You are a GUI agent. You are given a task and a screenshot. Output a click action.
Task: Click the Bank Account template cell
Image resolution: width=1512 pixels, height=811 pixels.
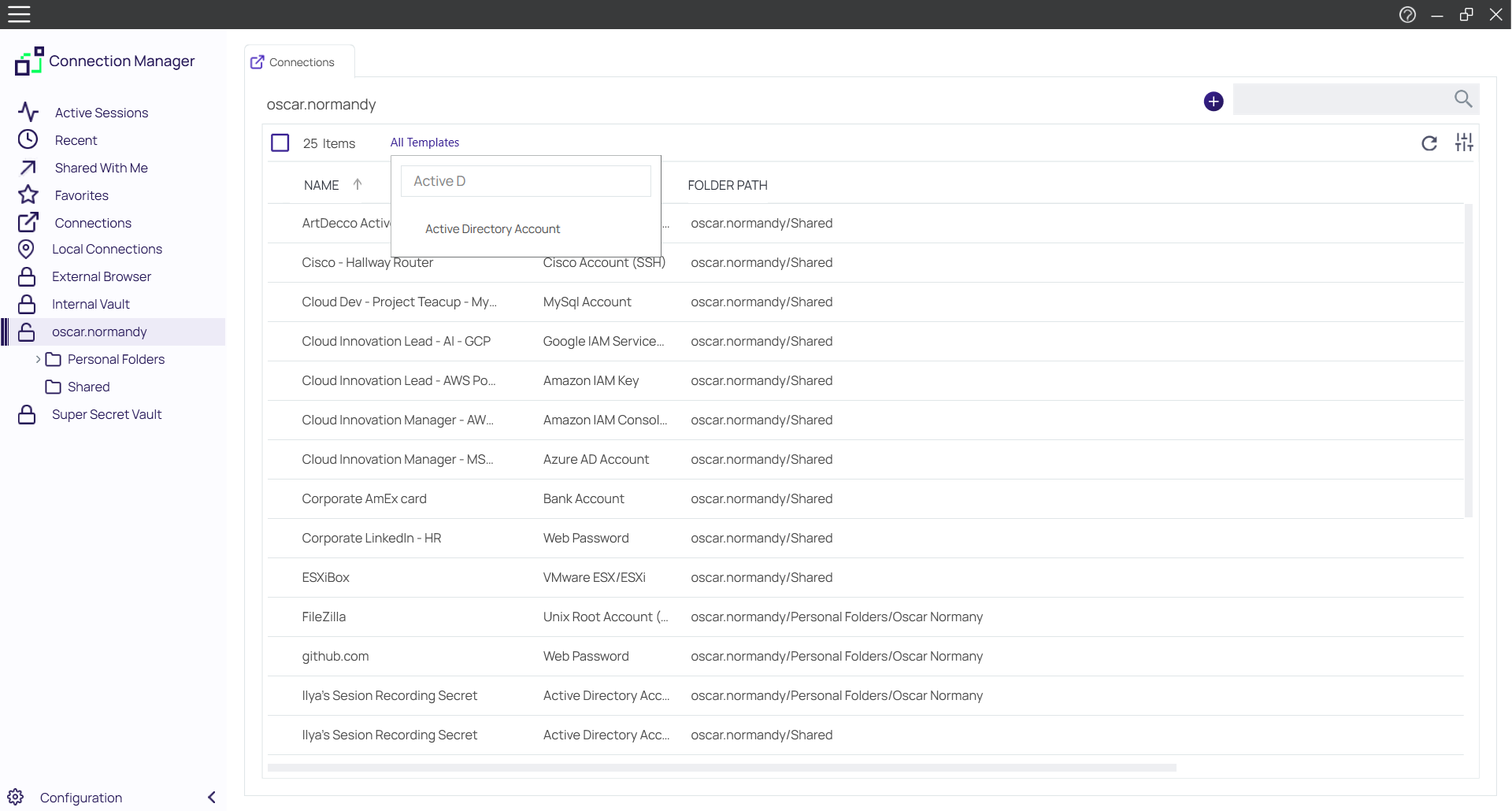pyautogui.click(x=584, y=498)
